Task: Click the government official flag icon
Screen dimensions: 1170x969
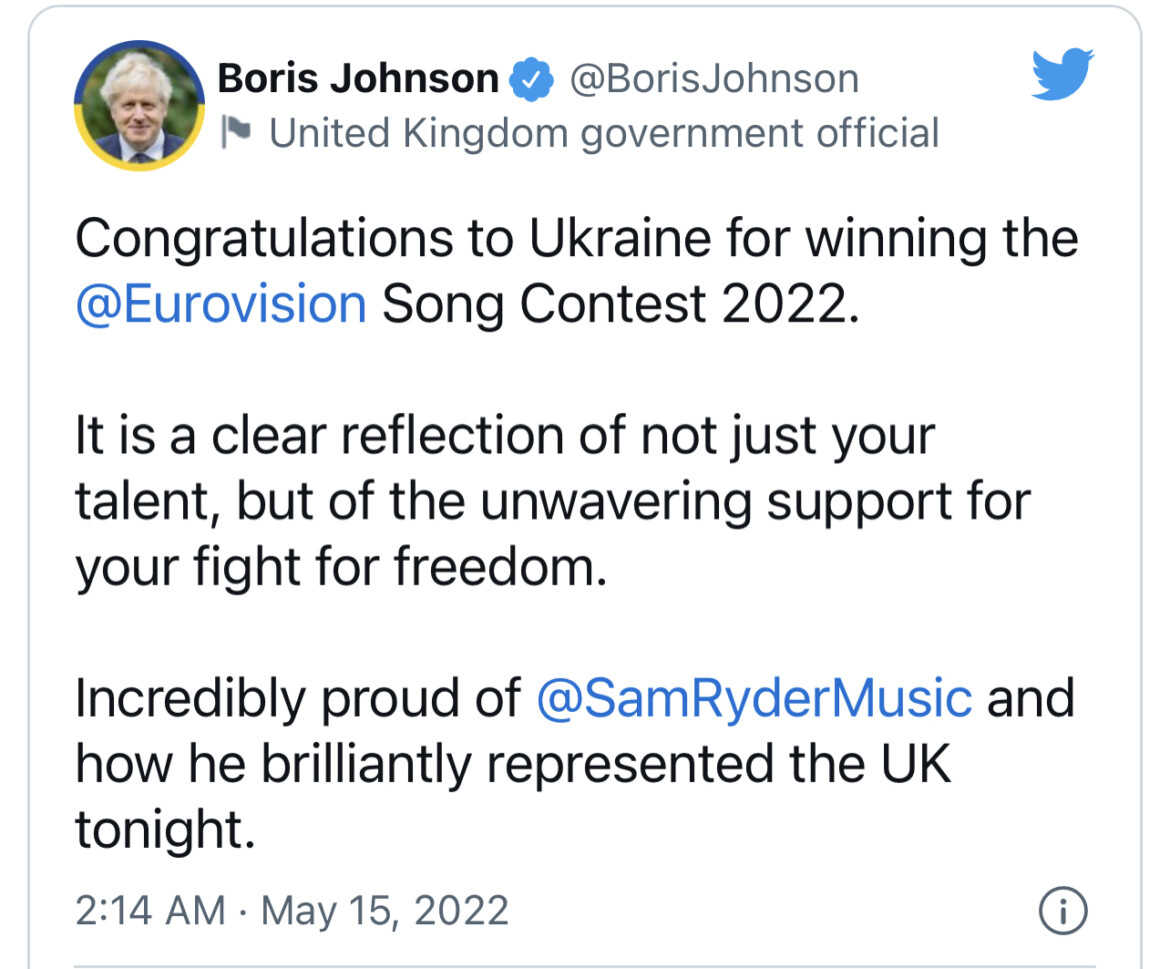Action: 236,133
